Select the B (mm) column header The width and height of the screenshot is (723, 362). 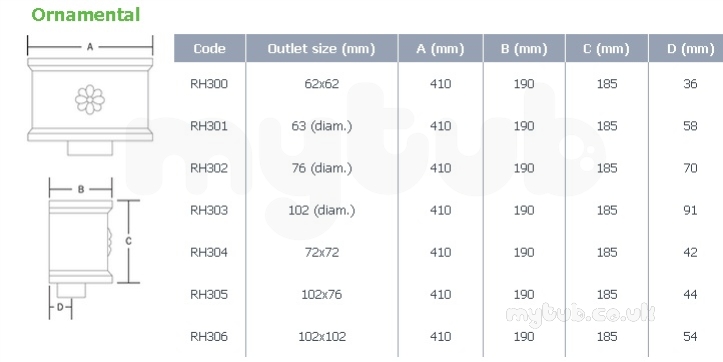pos(524,48)
